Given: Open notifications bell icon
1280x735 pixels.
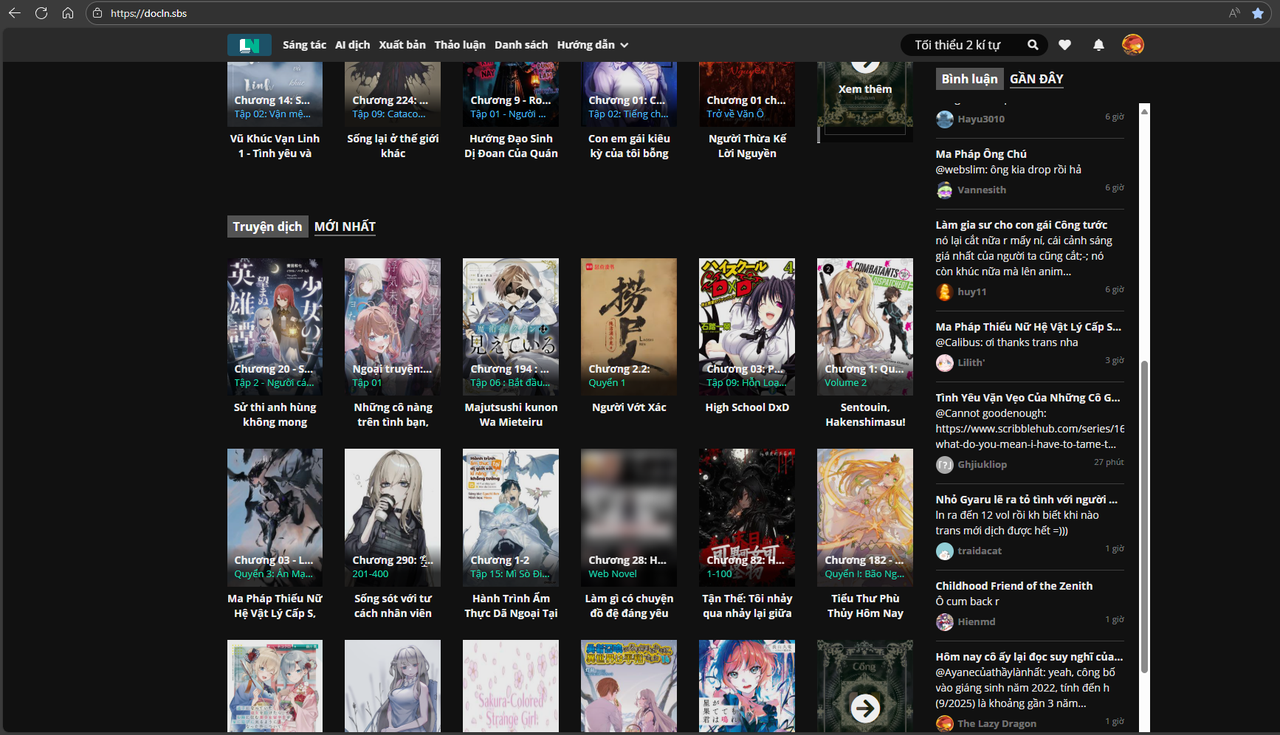Looking at the screenshot, I should point(1099,45).
